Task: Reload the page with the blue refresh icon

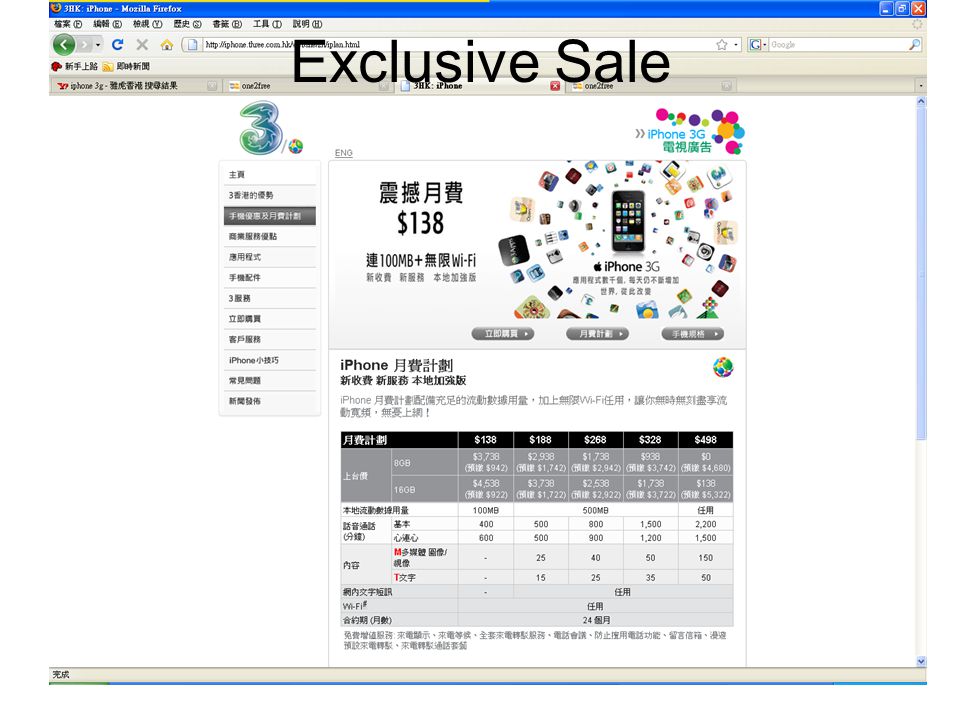Action: coord(118,45)
